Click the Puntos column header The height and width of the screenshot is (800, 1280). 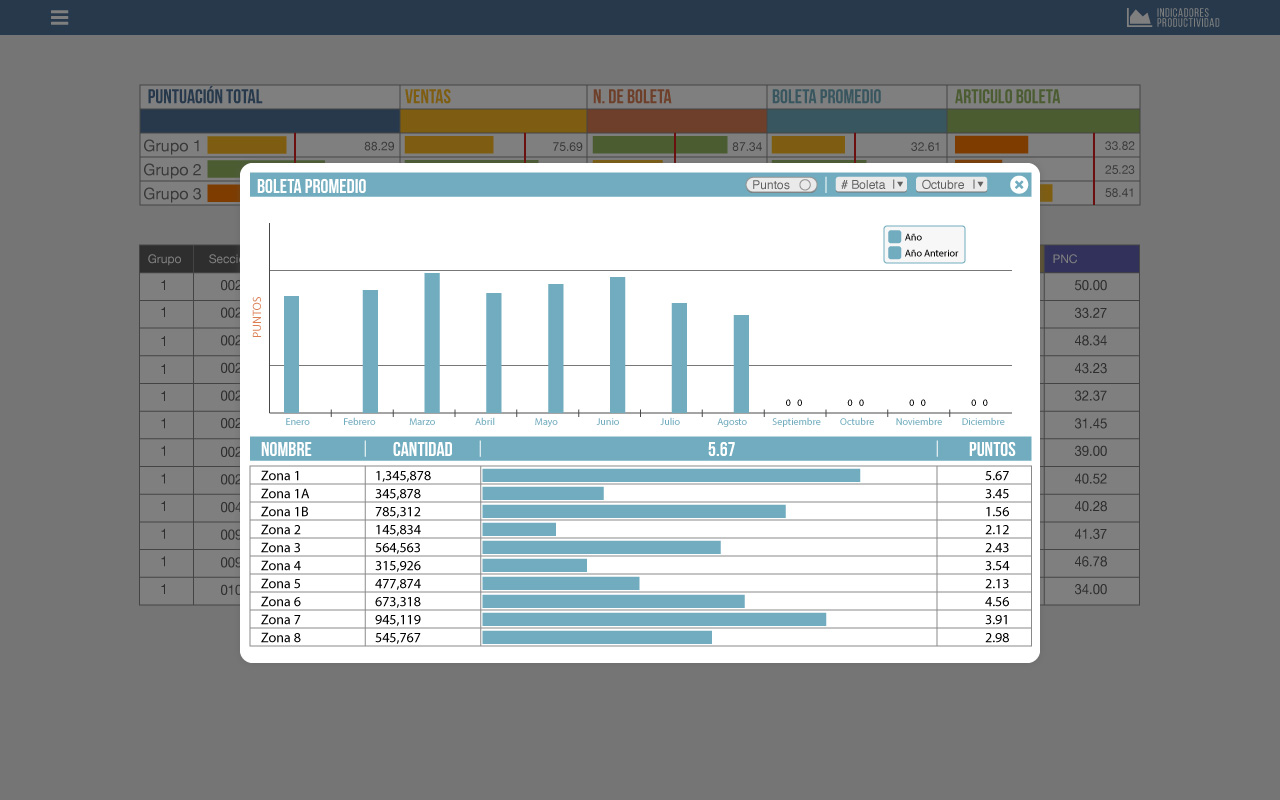tap(992, 450)
